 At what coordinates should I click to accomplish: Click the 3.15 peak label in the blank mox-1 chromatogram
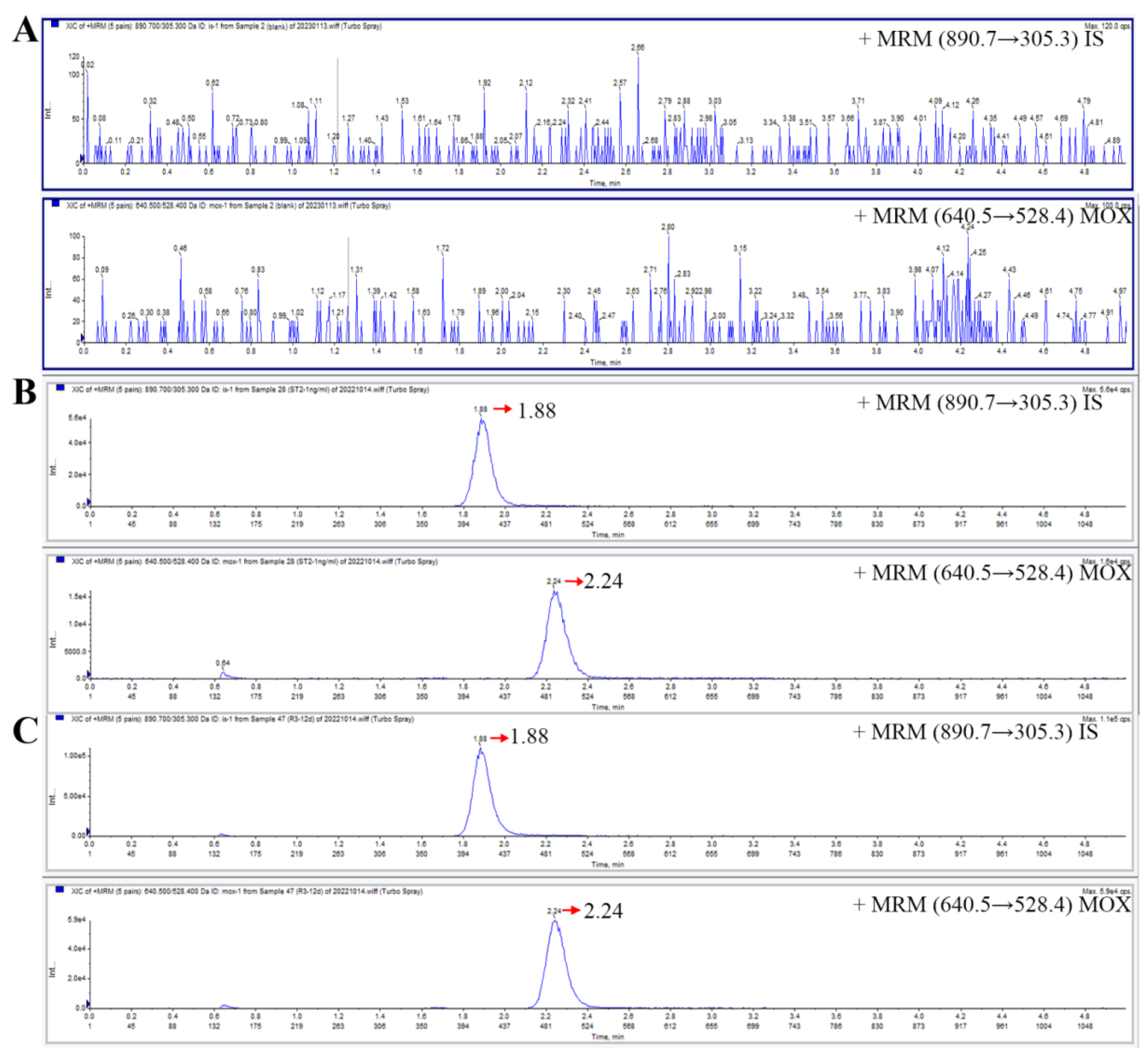point(740,248)
